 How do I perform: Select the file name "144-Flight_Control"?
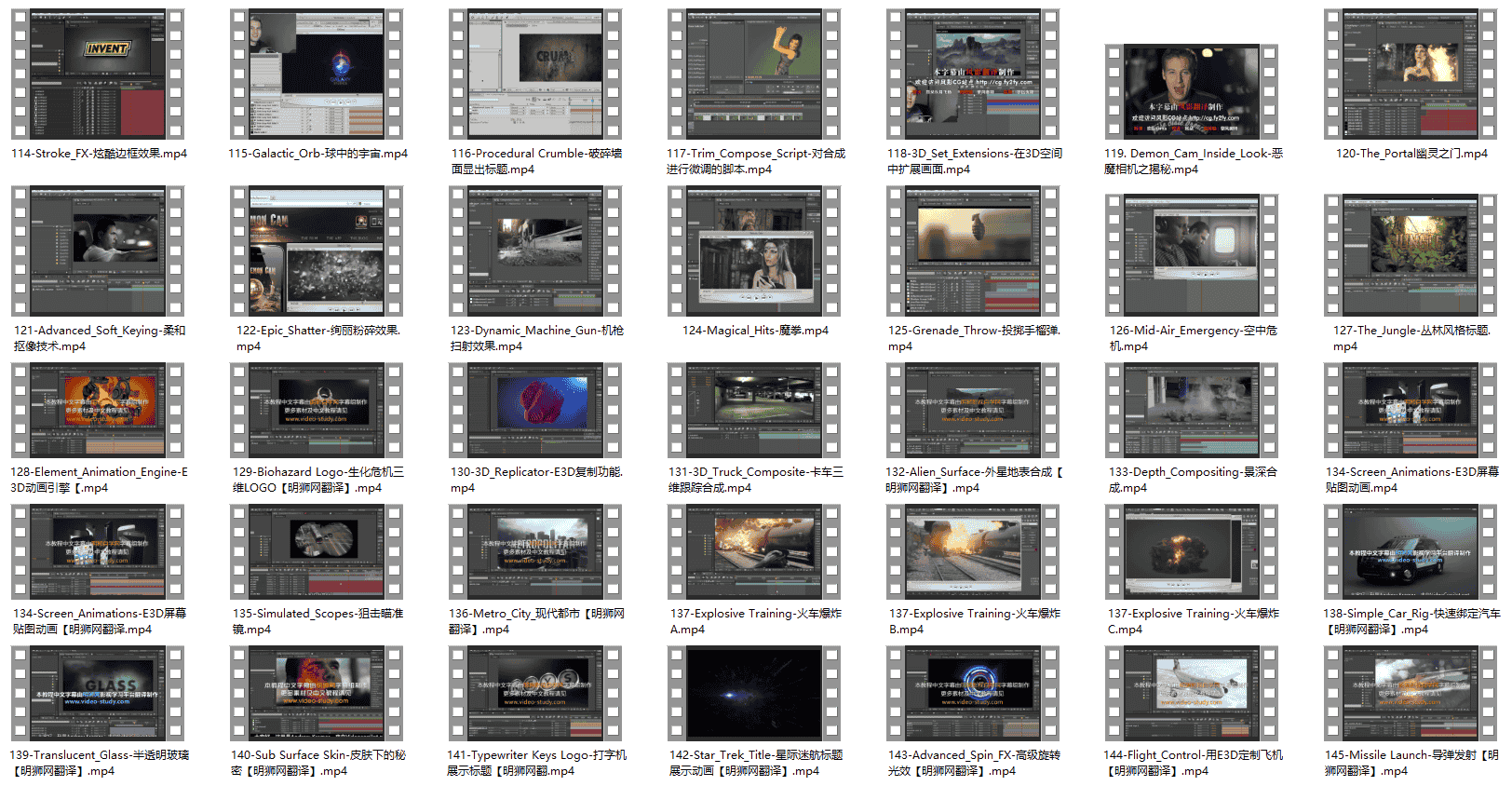(x=1193, y=763)
